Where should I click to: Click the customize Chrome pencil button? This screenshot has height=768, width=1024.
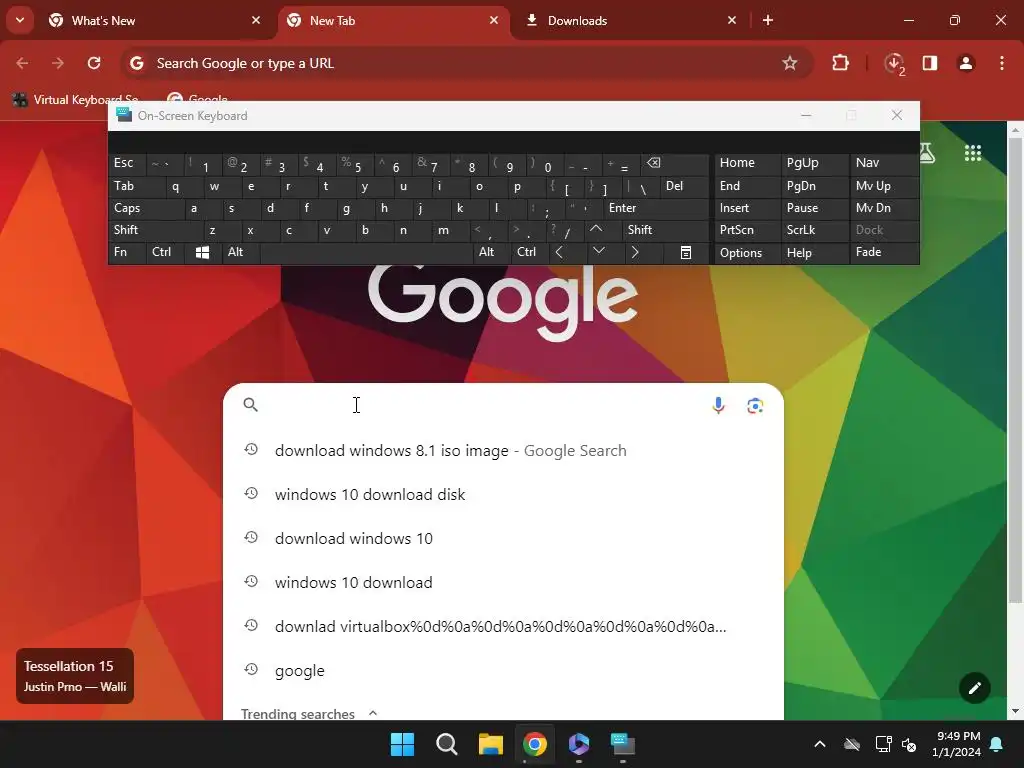pos(974,688)
